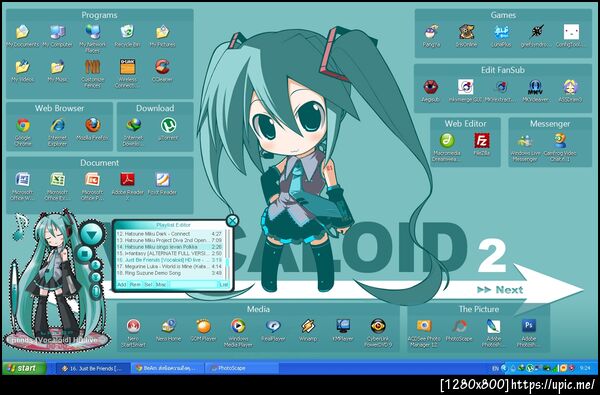Open the Windows start button

24,368
